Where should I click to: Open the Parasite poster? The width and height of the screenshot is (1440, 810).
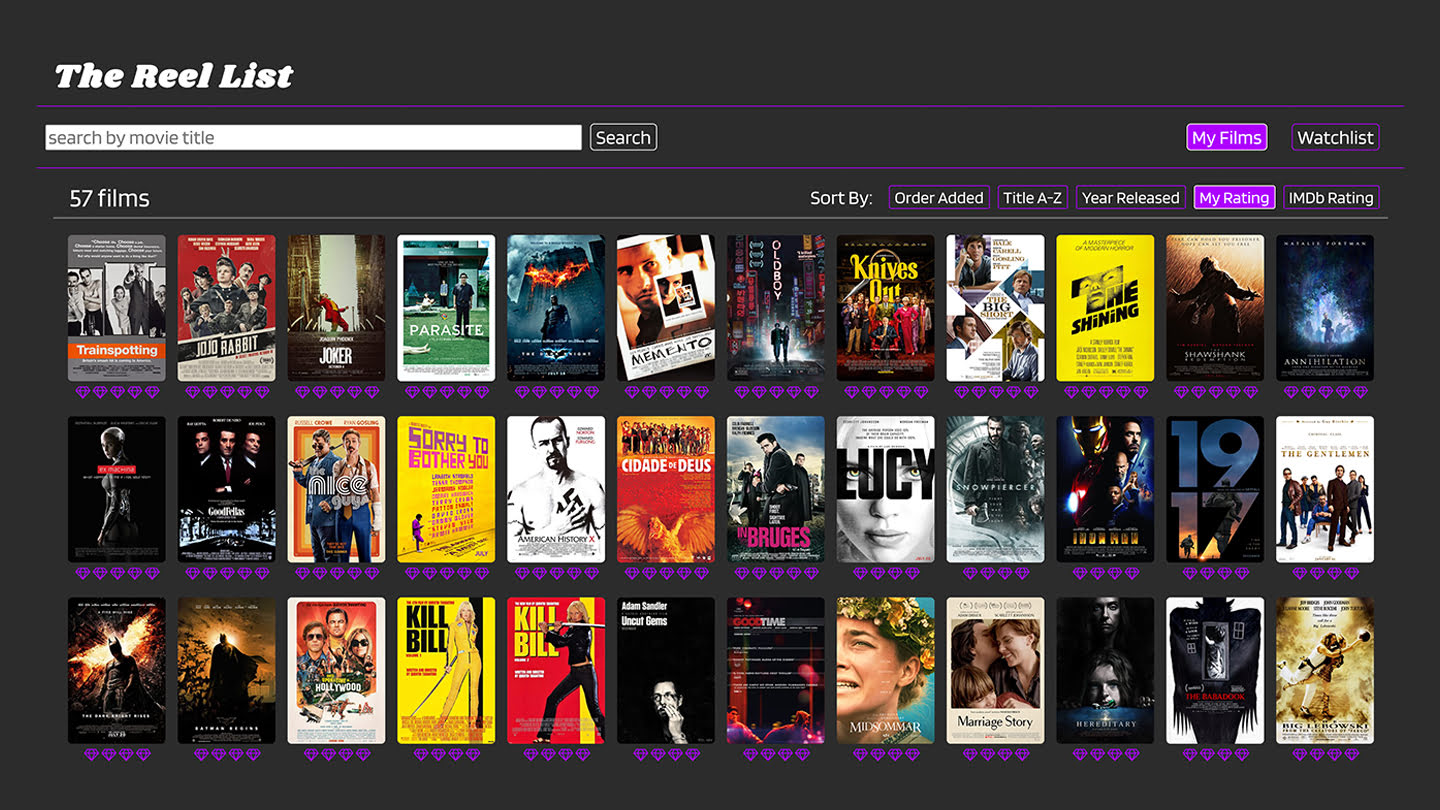click(446, 308)
